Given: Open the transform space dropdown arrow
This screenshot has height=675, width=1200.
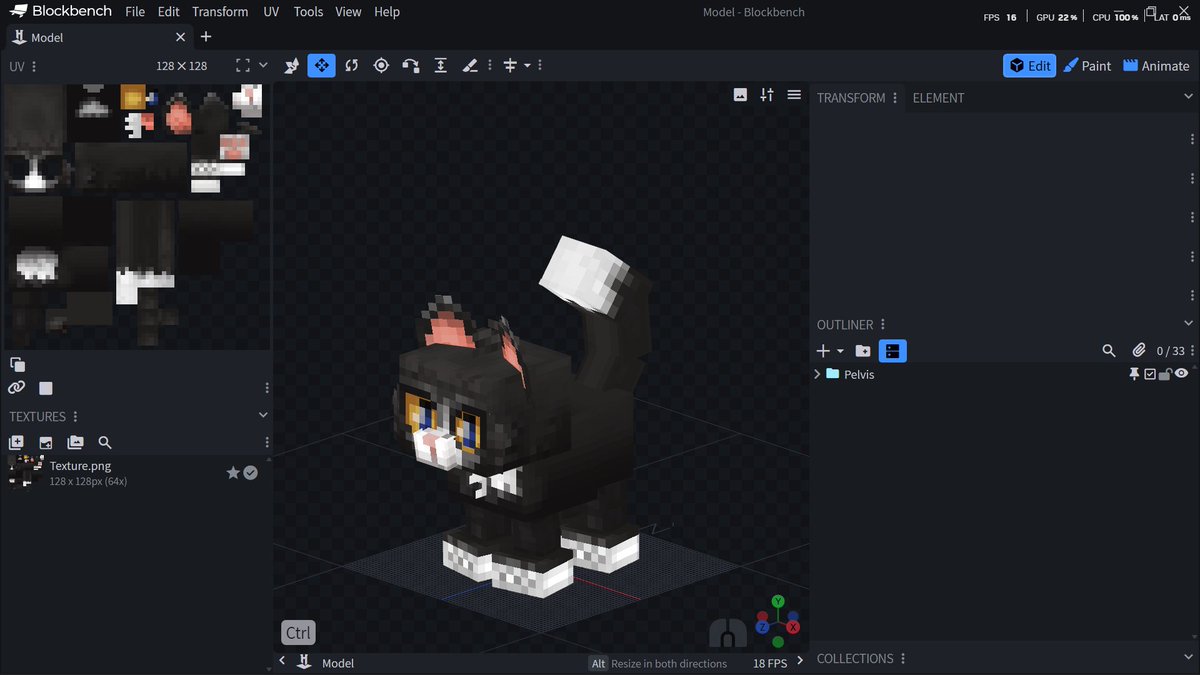Looking at the screenshot, I should [527, 65].
